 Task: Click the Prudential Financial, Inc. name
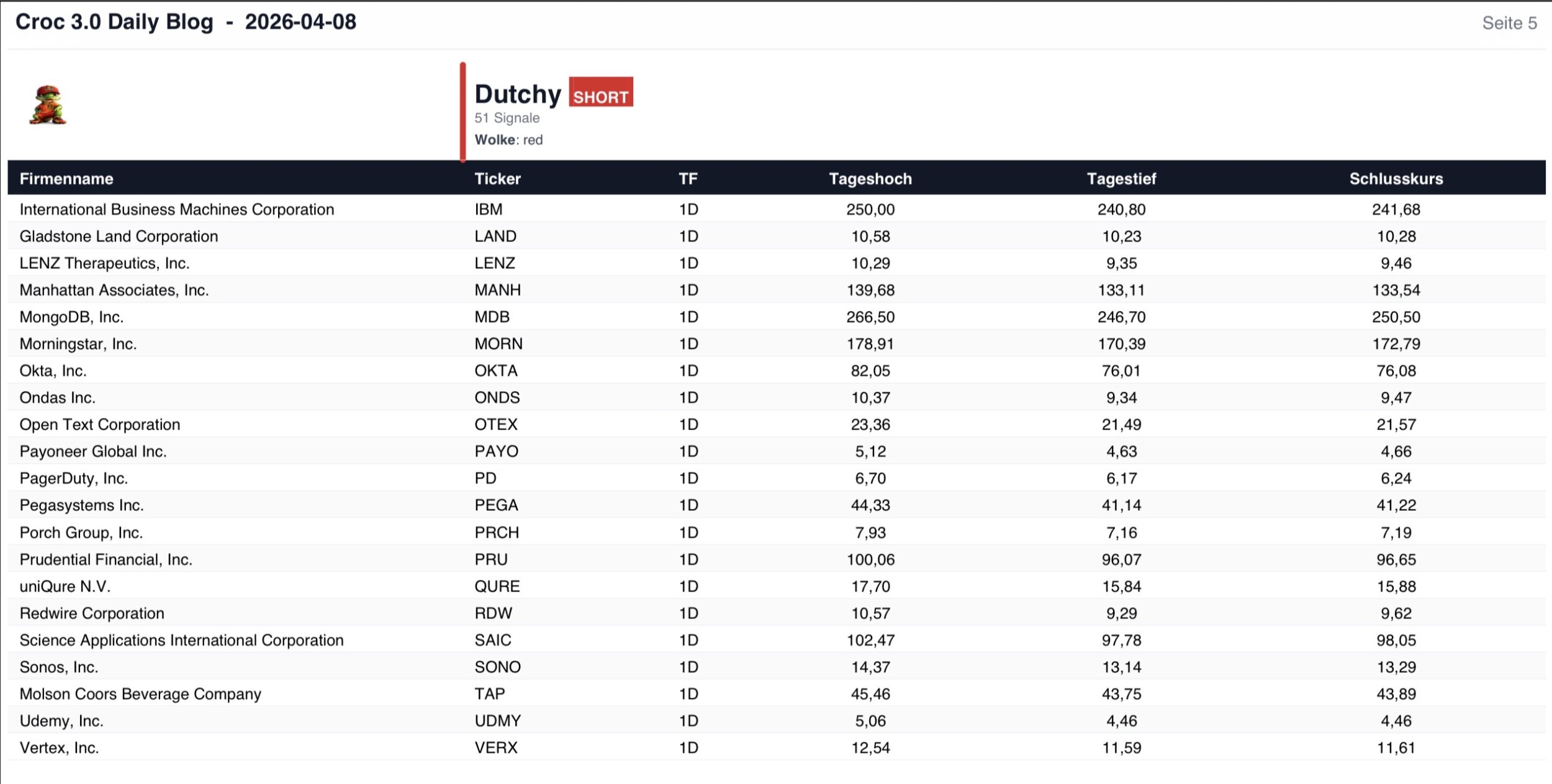click(x=106, y=559)
